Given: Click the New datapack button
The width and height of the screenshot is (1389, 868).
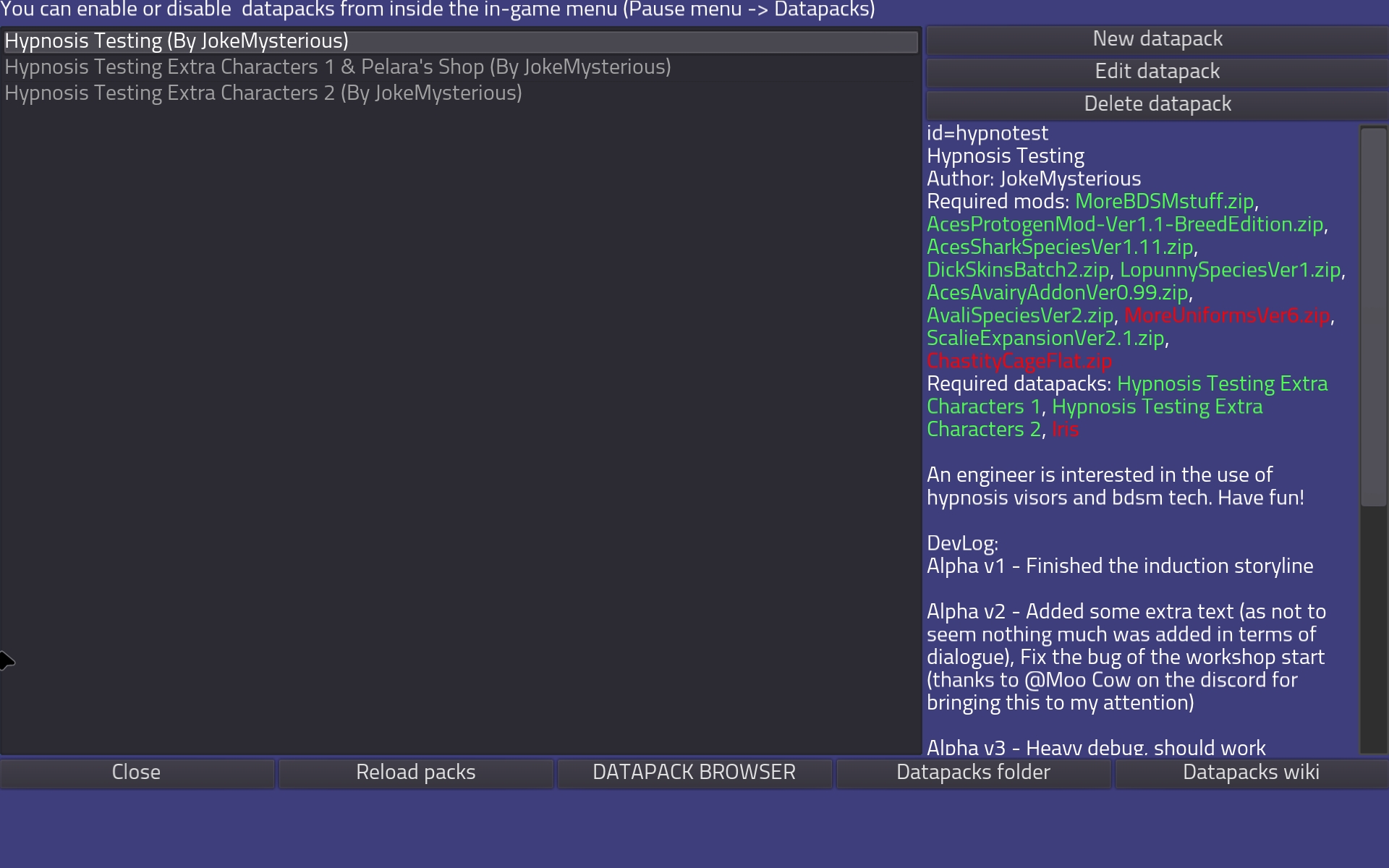Looking at the screenshot, I should 1157,39.
